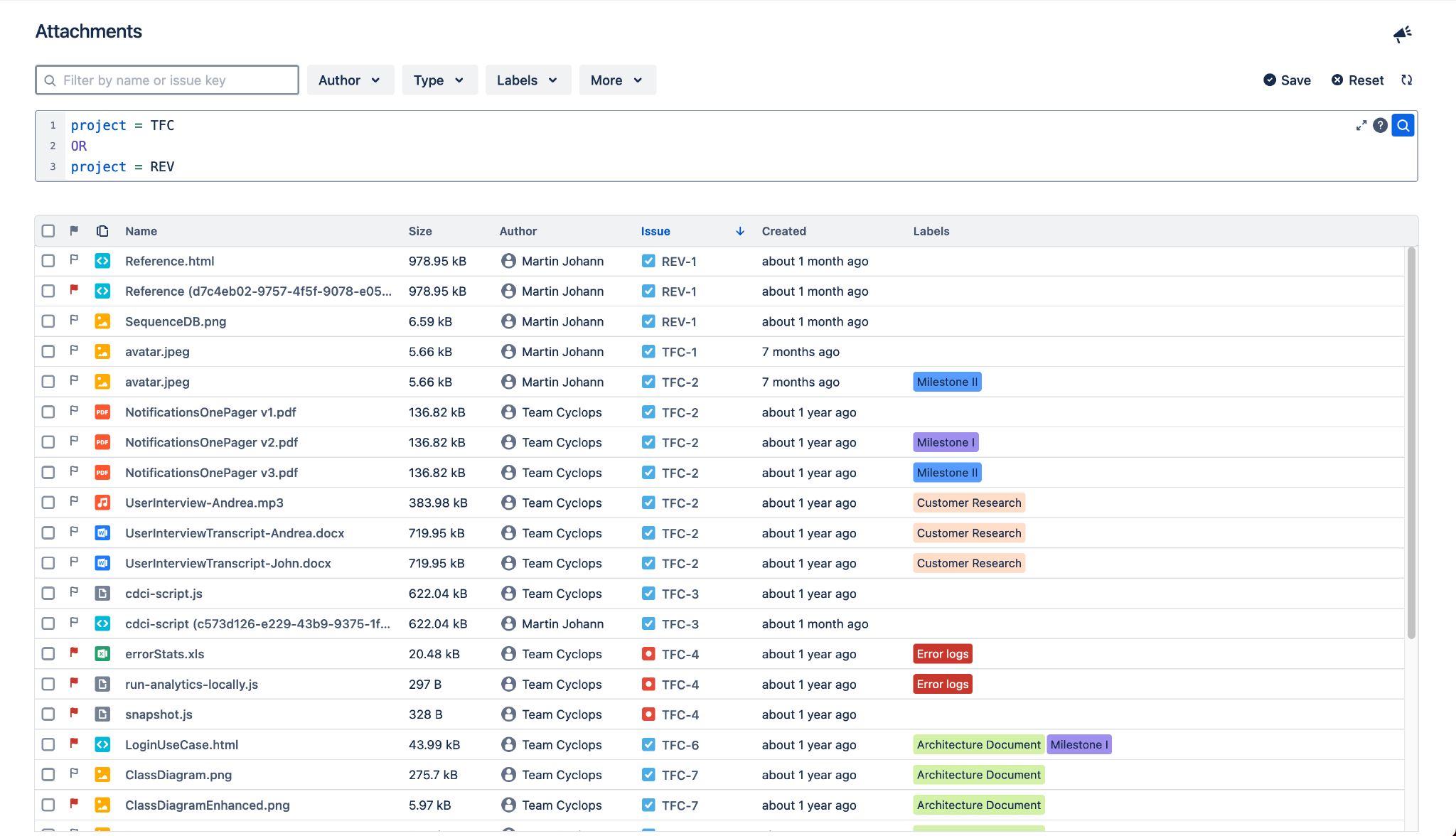Click the copy icon in the table header

tap(102, 231)
